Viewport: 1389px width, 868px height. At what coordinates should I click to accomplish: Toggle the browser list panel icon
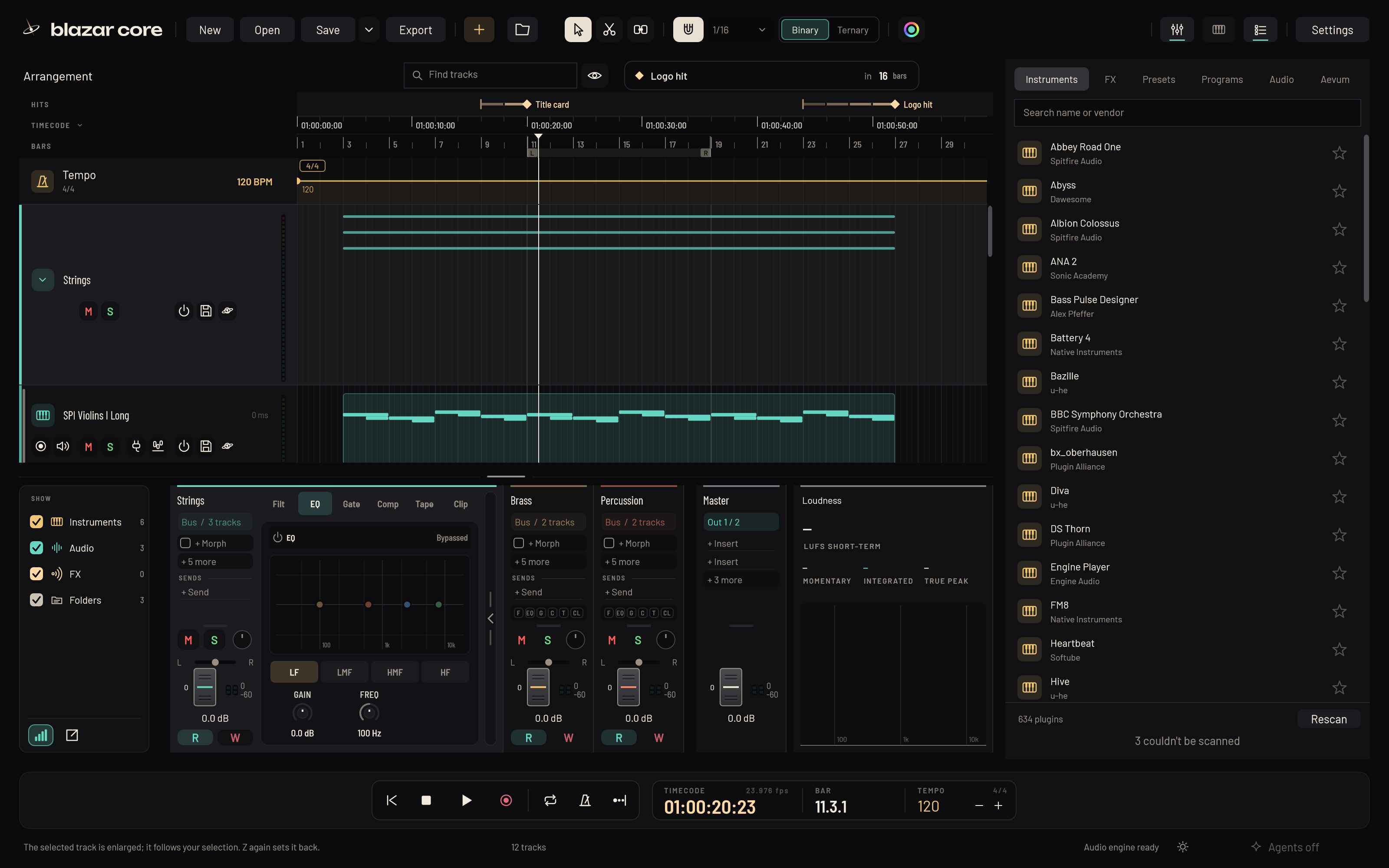click(x=1261, y=30)
